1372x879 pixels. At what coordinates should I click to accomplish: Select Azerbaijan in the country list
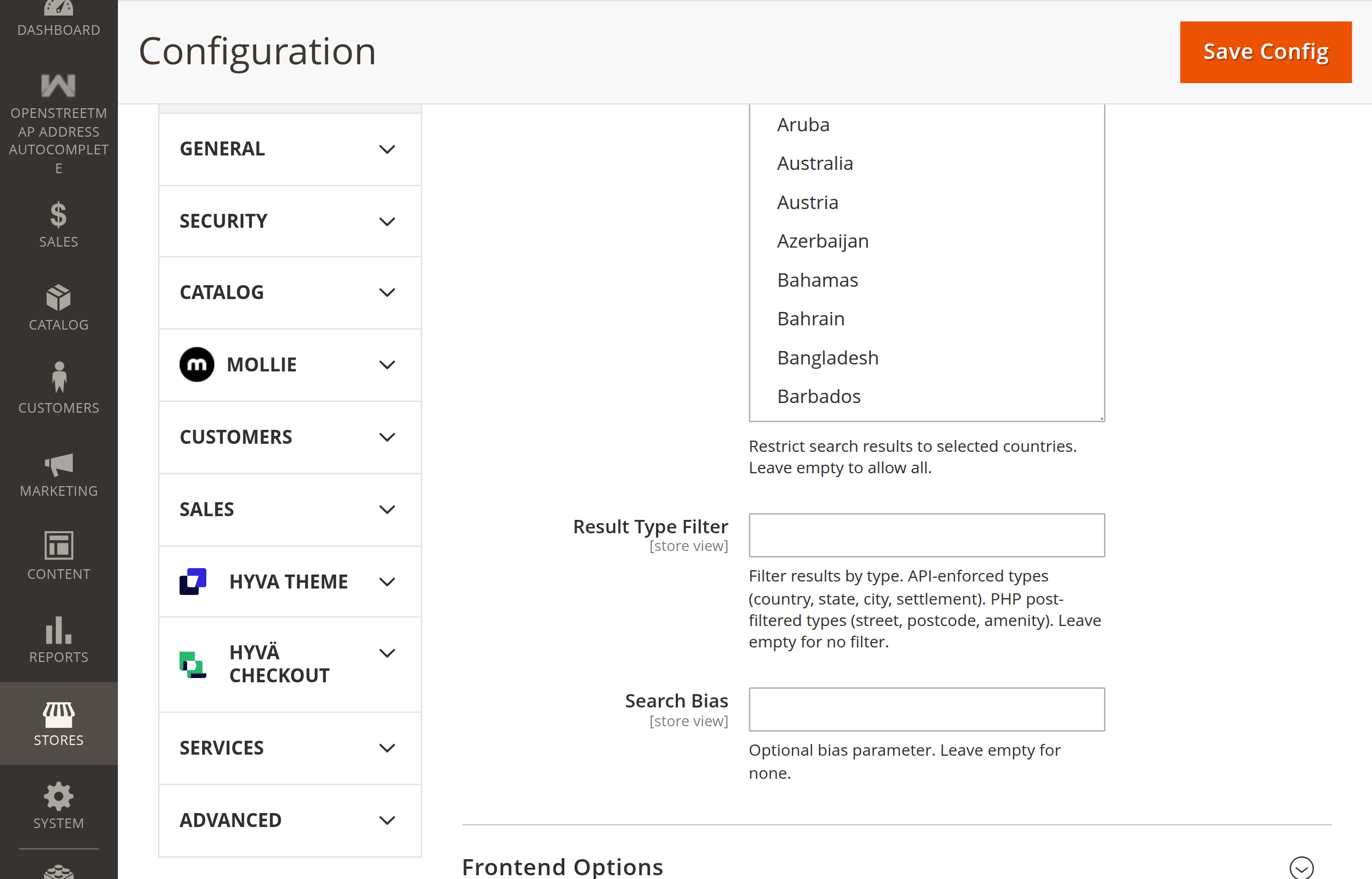pyautogui.click(x=926, y=241)
